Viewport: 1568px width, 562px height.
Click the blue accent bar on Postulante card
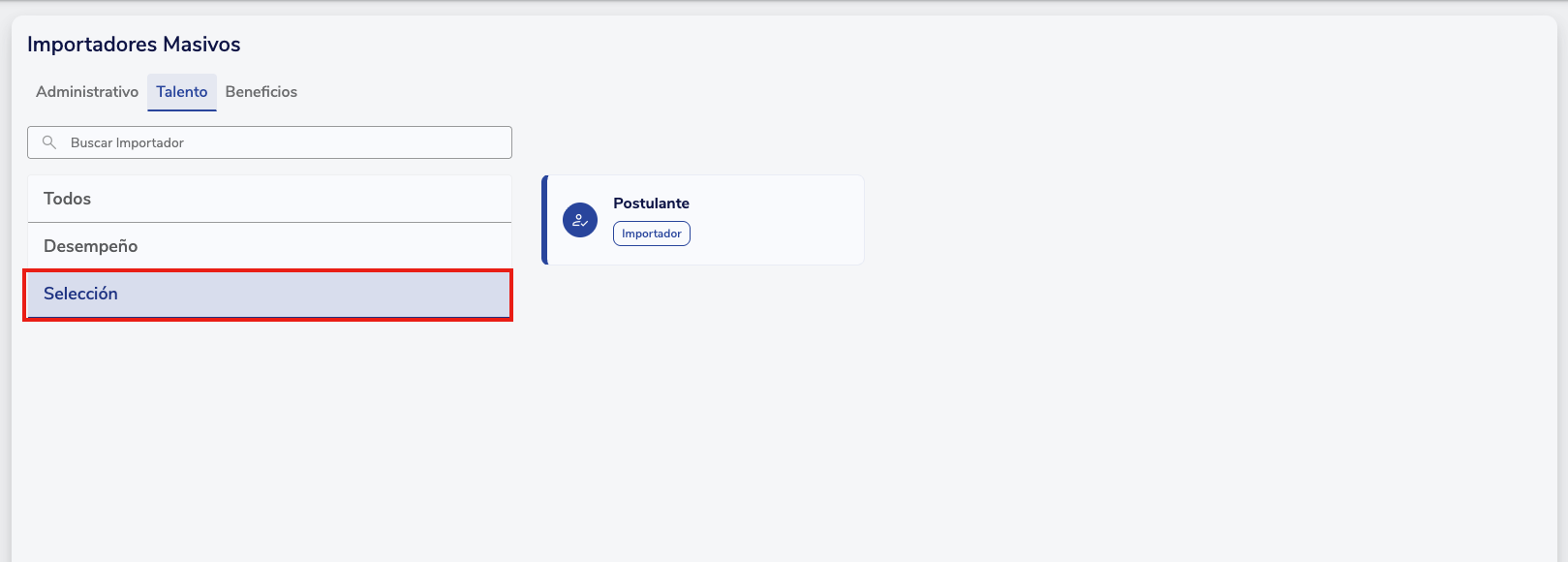tap(545, 220)
